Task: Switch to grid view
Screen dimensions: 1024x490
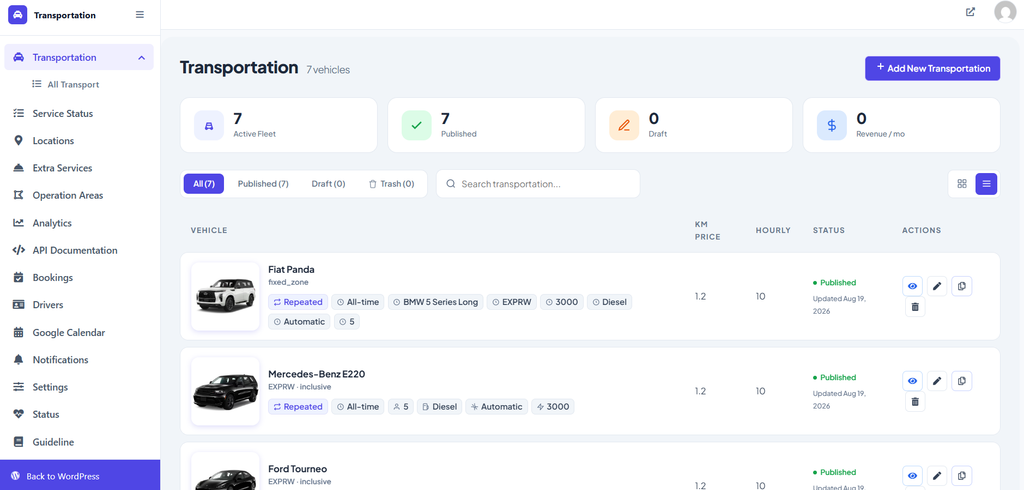Action: 962,184
